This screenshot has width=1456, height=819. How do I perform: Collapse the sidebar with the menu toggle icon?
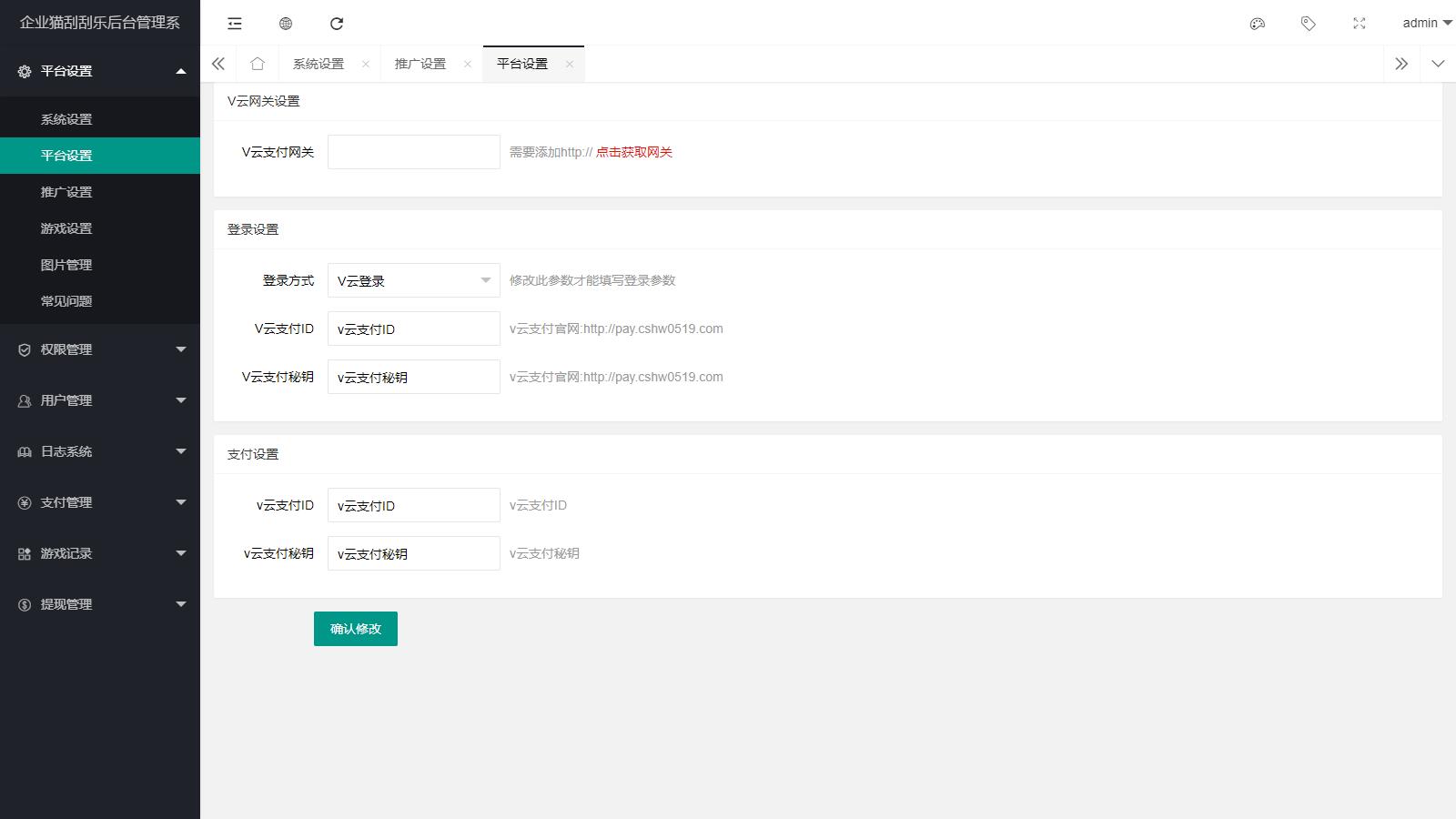click(235, 24)
